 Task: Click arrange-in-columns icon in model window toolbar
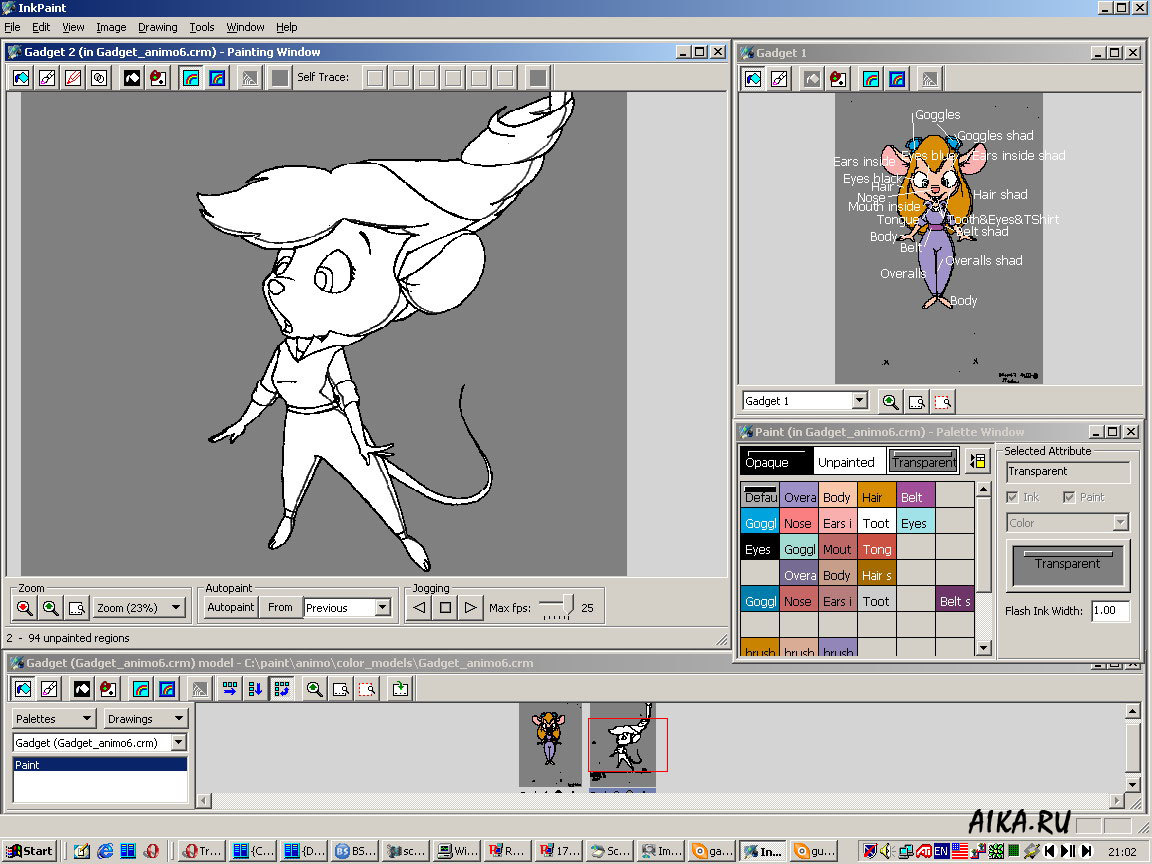[256, 689]
